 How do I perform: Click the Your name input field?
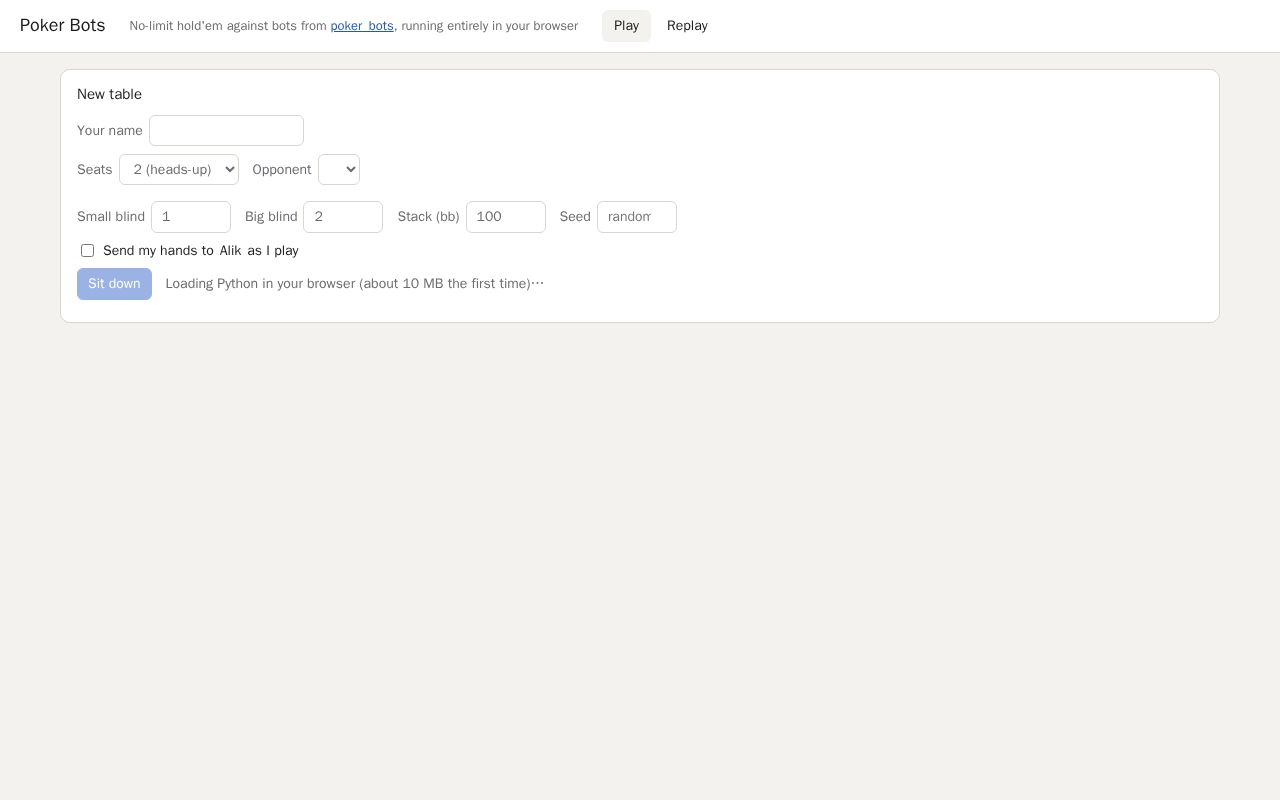(226, 131)
